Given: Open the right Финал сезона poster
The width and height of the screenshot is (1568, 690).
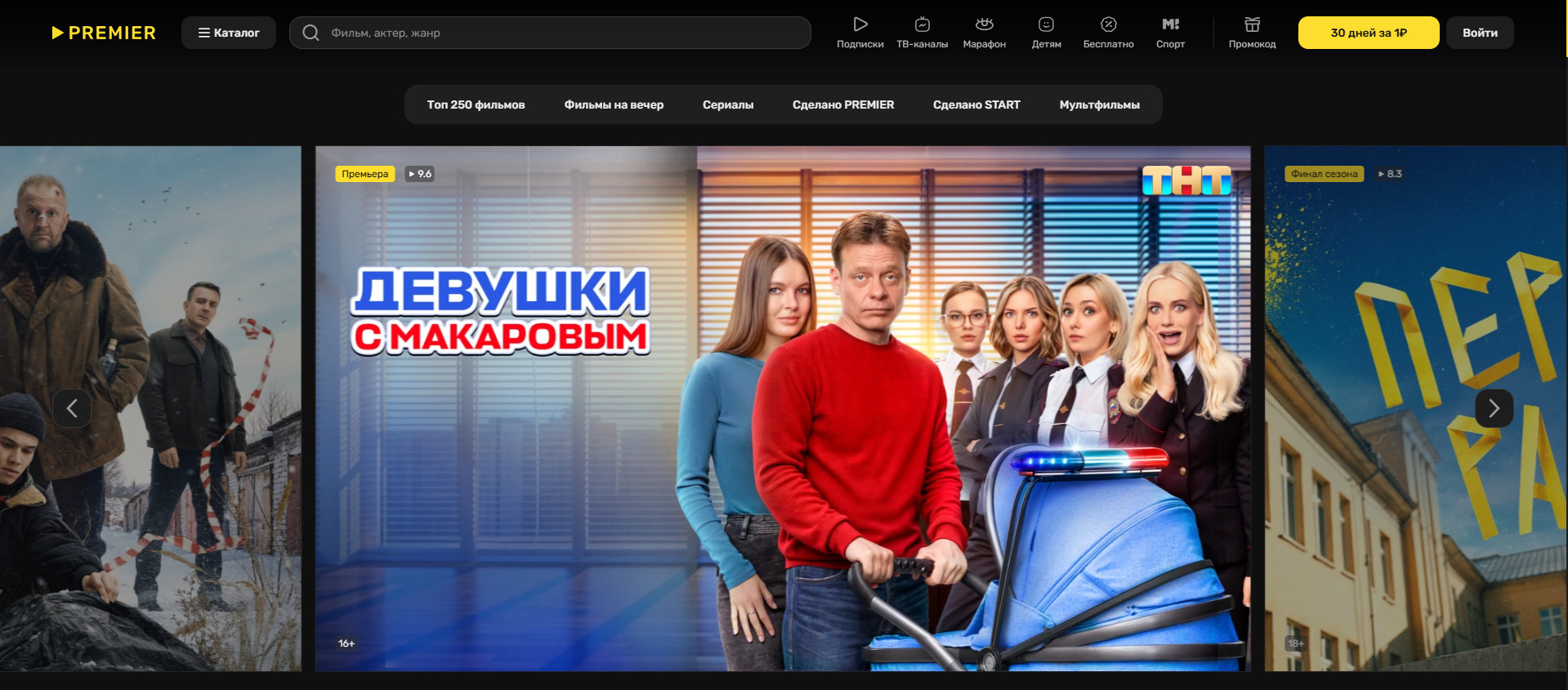Looking at the screenshot, I should pos(1416,408).
